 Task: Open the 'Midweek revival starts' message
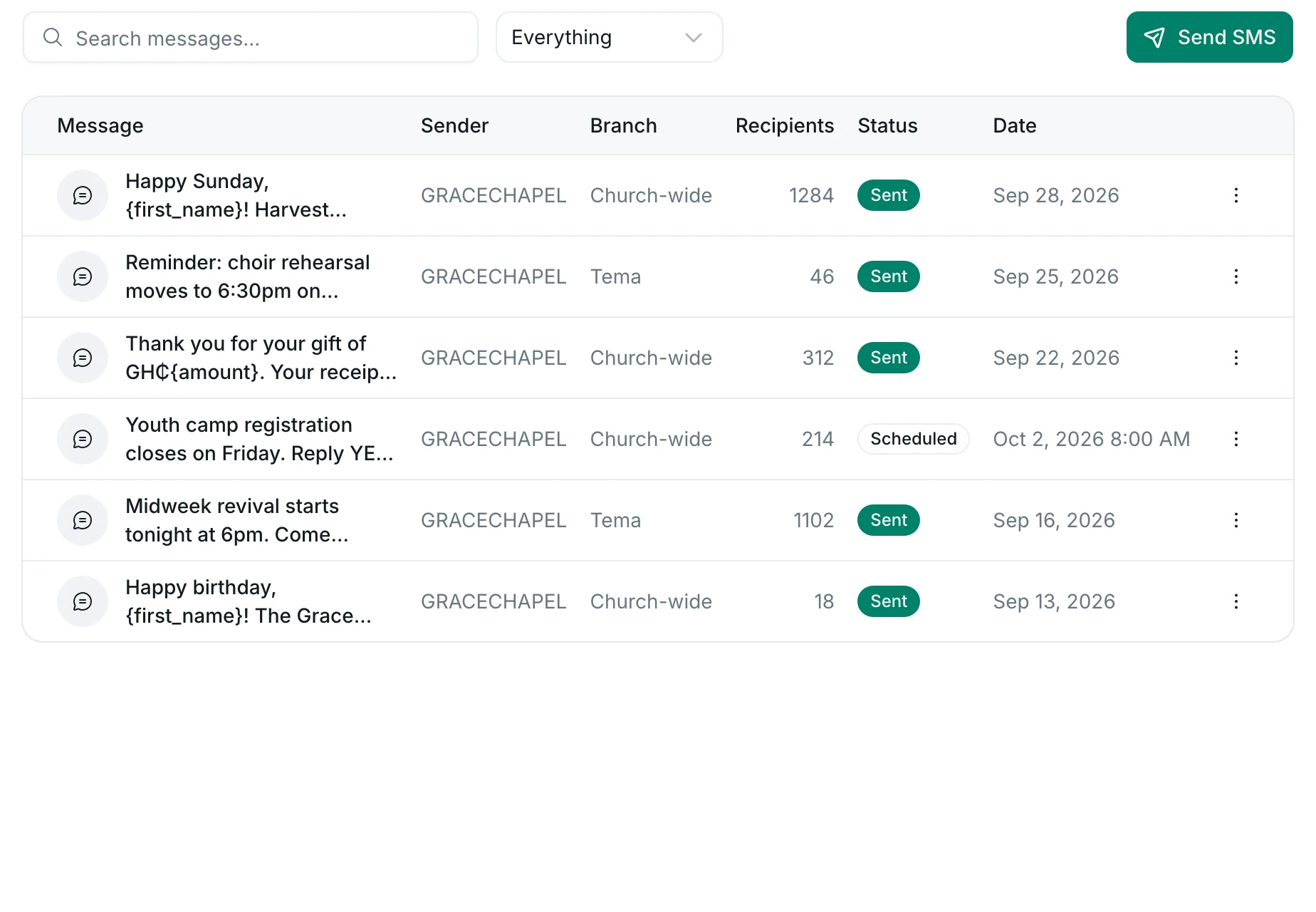pyautogui.click(x=236, y=520)
